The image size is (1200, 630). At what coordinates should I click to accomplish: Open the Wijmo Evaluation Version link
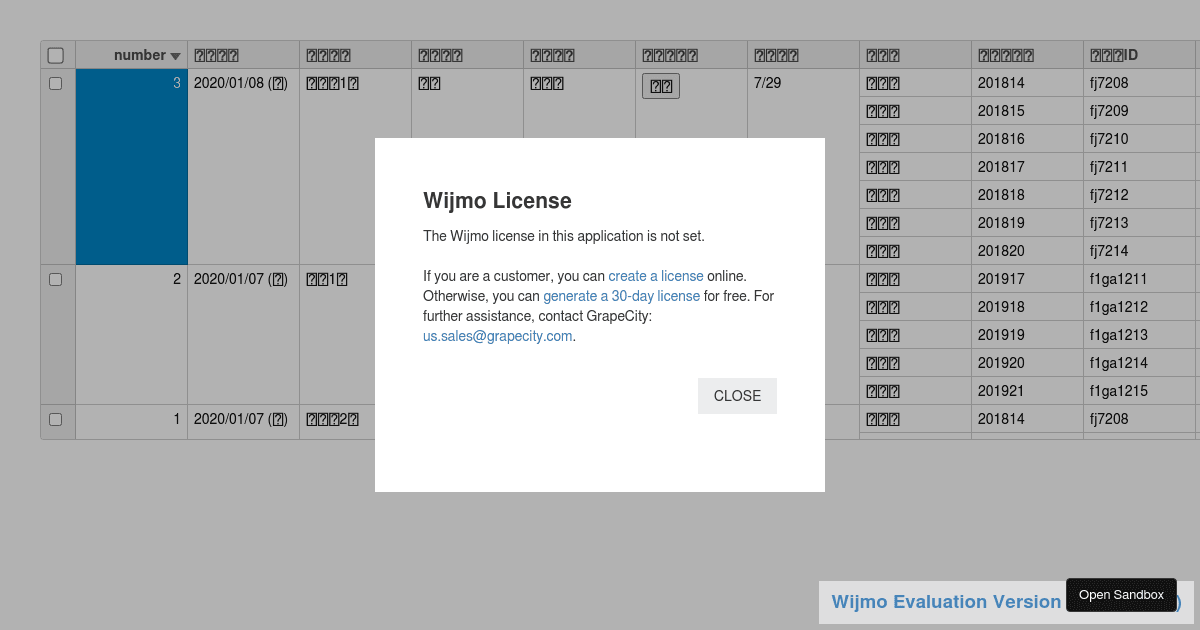point(945,602)
